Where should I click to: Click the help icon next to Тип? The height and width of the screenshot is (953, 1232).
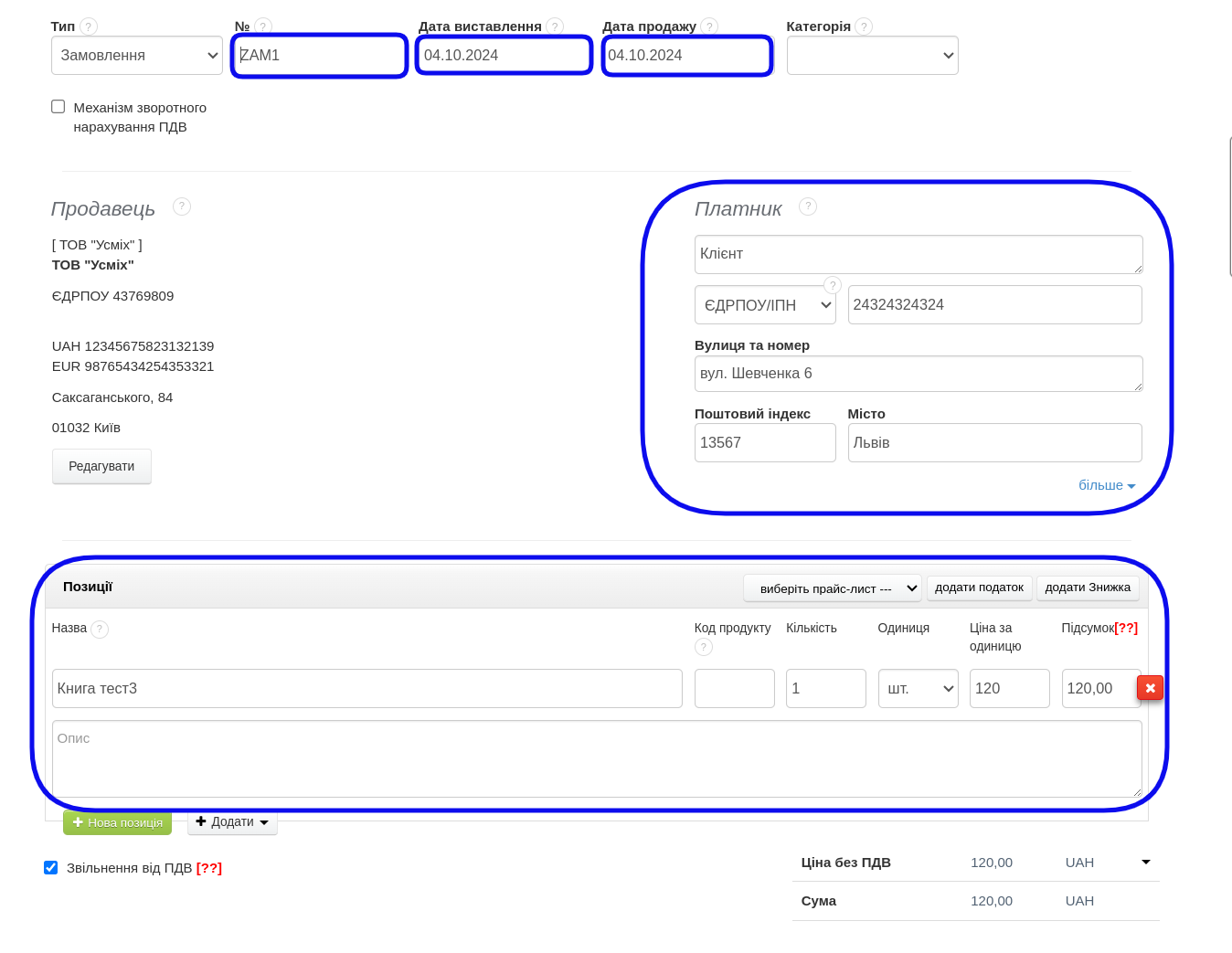(x=89, y=26)
